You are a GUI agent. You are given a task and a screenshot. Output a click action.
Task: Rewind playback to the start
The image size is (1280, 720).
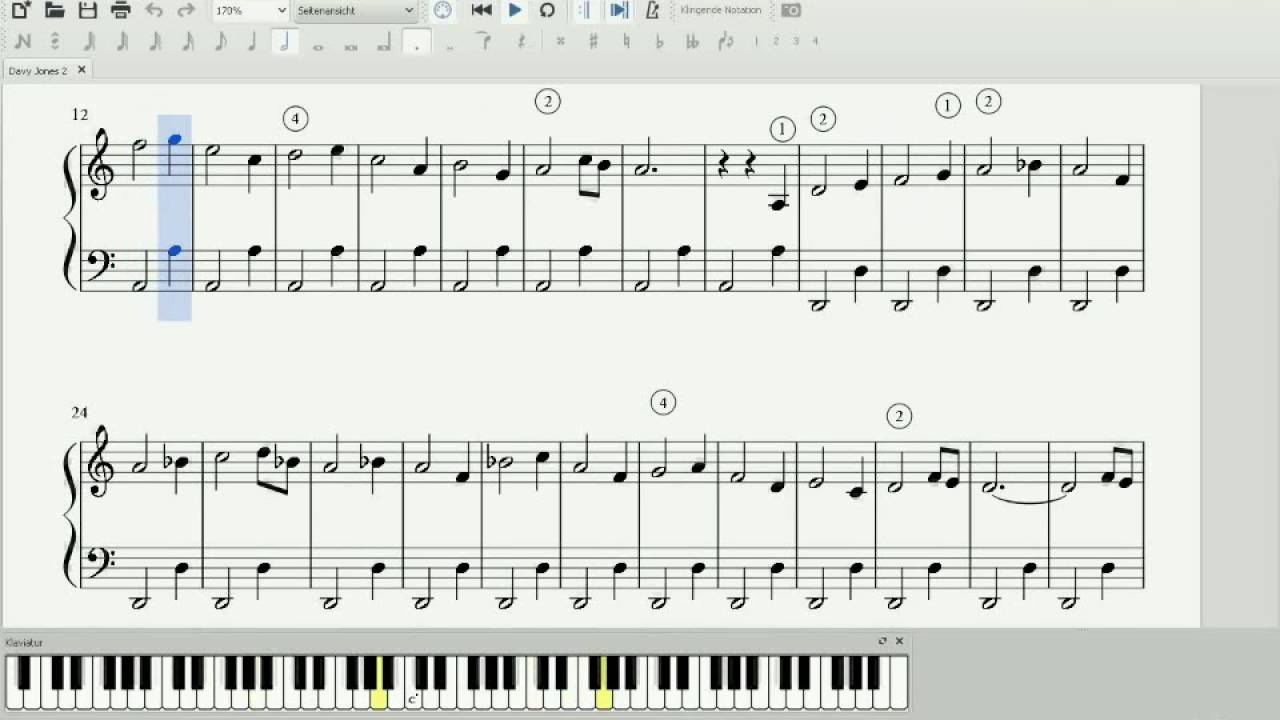pyautogui.click(x=481, y=10)
